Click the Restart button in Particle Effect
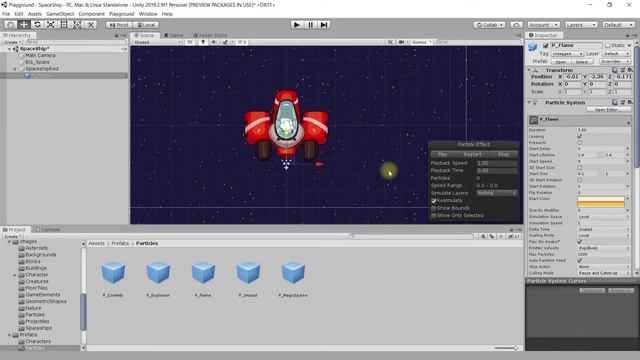The image size is (640, 360). pyautogui.click(x=472, y=155)
